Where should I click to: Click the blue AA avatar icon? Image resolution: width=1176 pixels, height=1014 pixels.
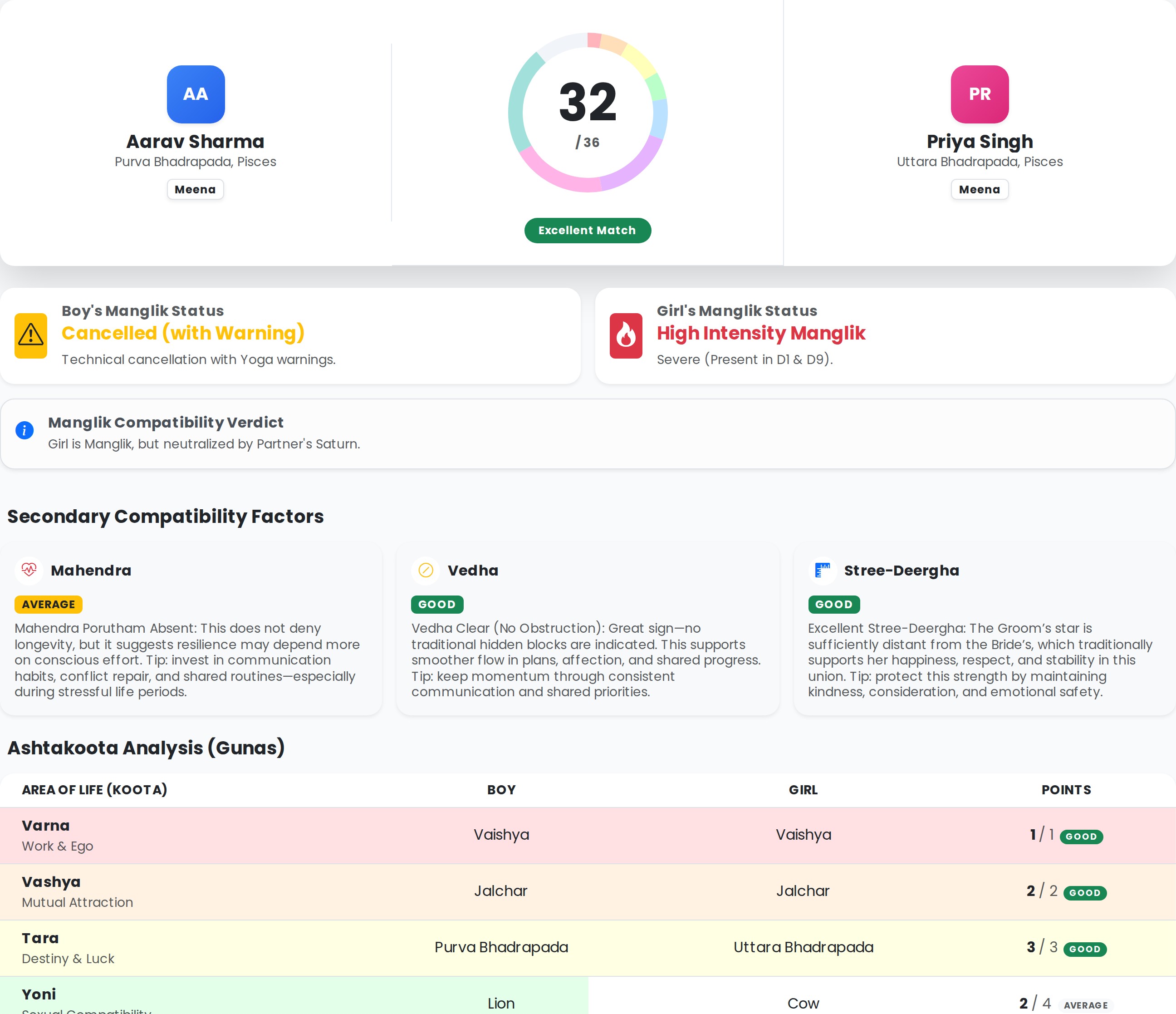(x=195, y=94)
